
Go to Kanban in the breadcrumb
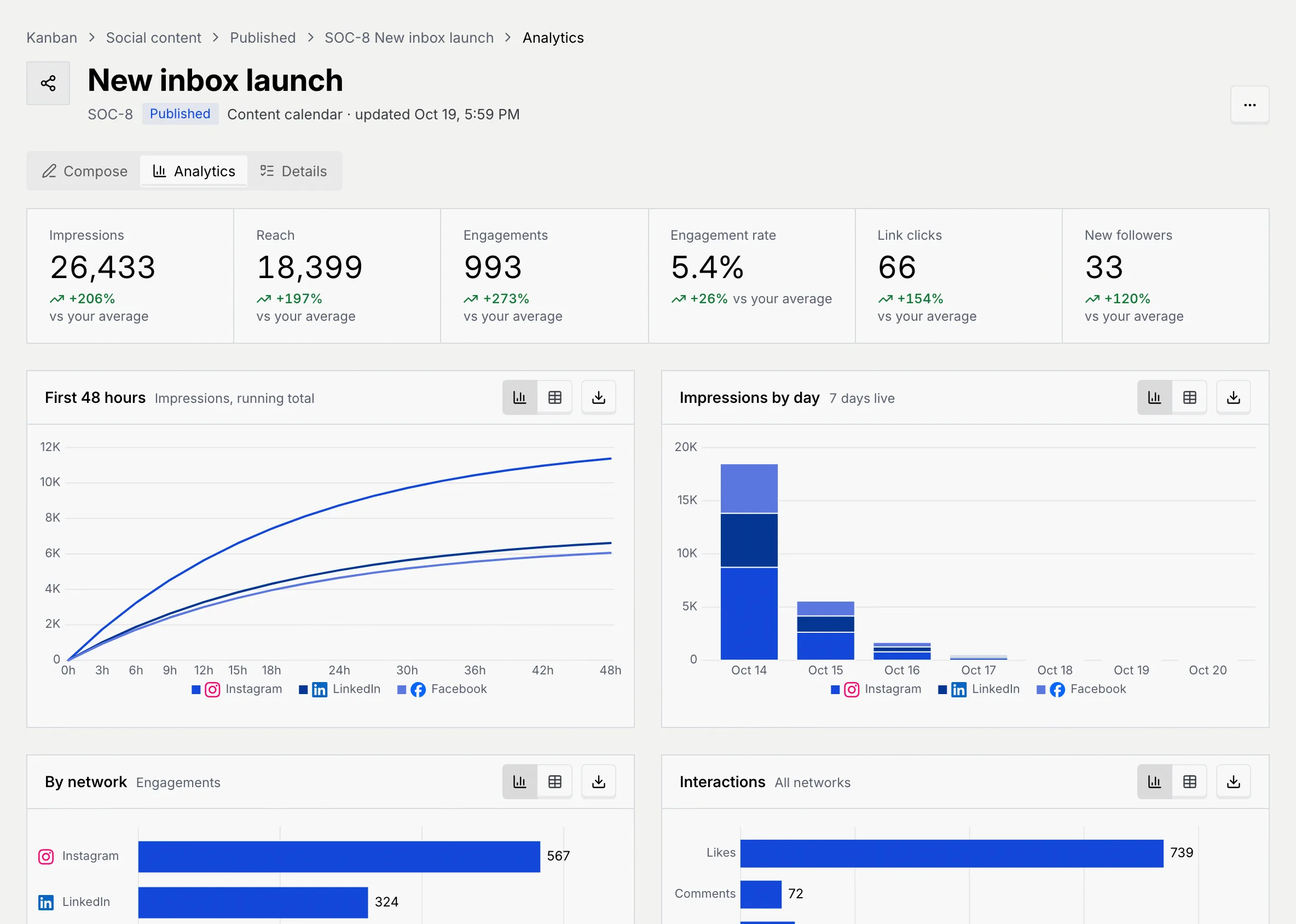52,38
